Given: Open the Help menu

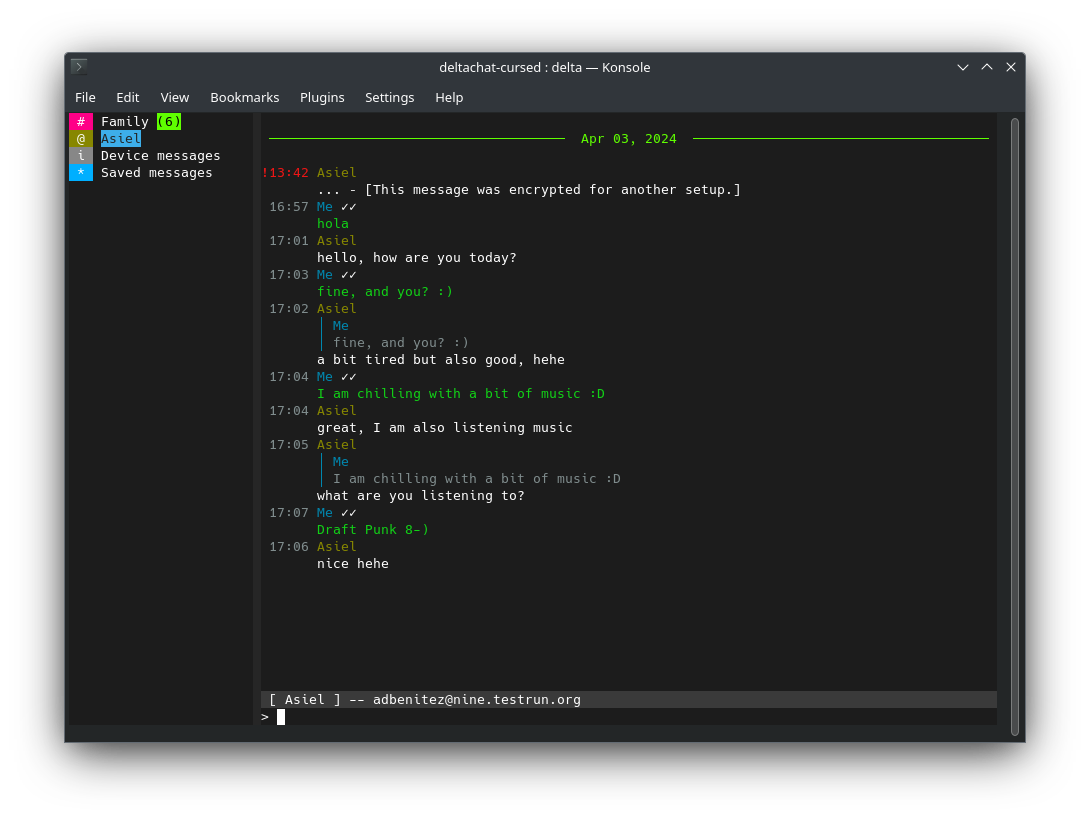Looking at the screenshot, I should coord(449,97).
